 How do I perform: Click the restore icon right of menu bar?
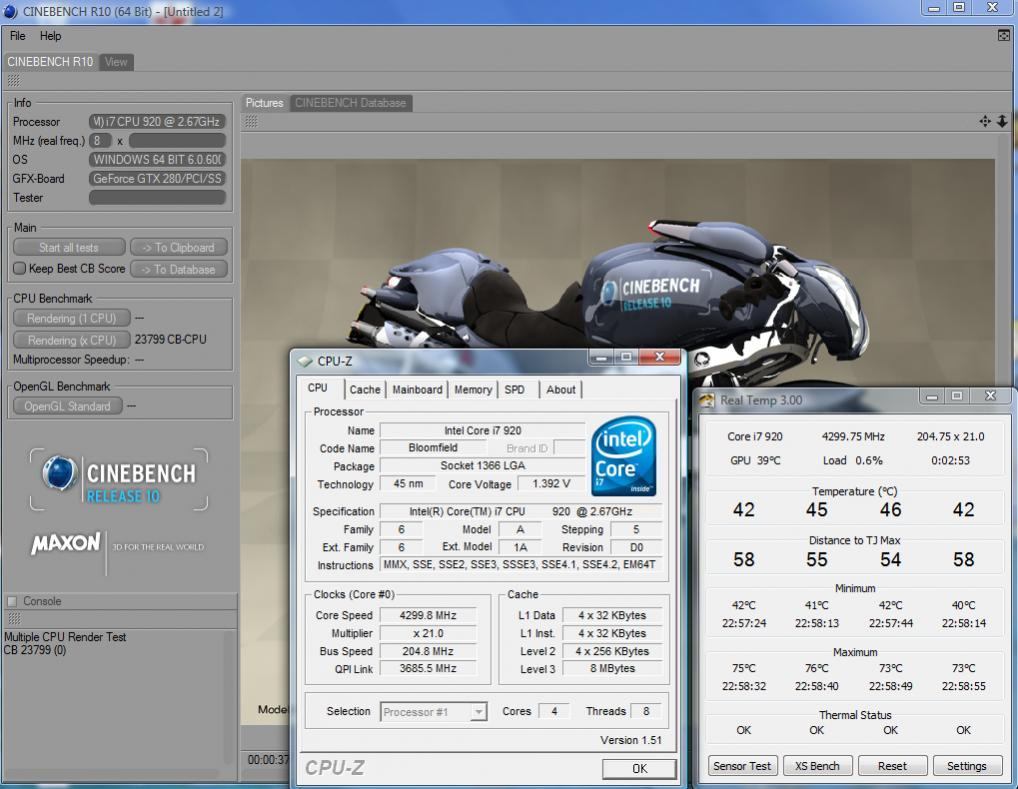[x=1004, y=36]
